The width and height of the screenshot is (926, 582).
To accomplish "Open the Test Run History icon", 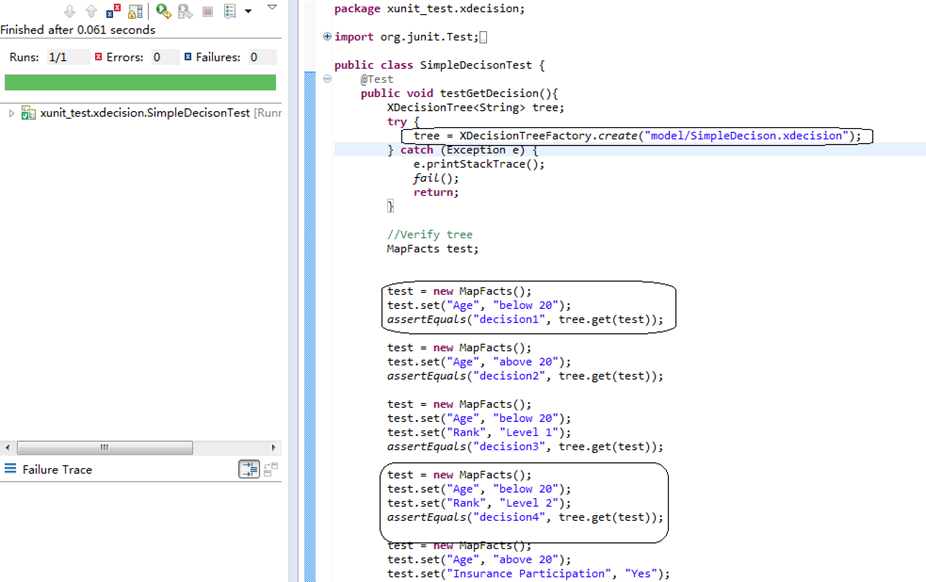I will [x=230, y=11].
